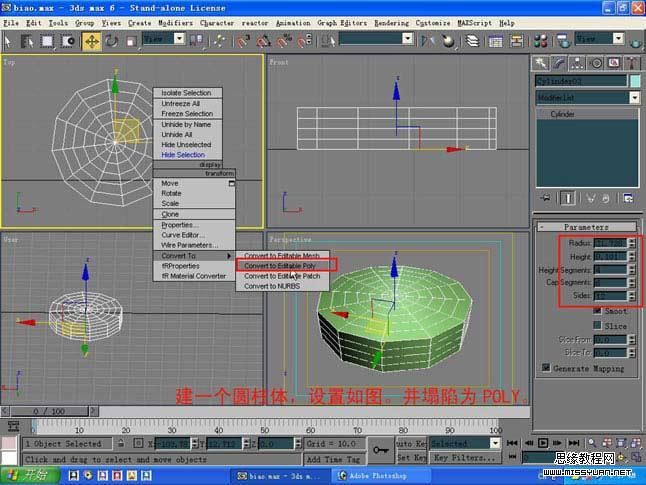Toggle Angle Snap magnet
The image size is (646, 485).
(x=264, y=41)
